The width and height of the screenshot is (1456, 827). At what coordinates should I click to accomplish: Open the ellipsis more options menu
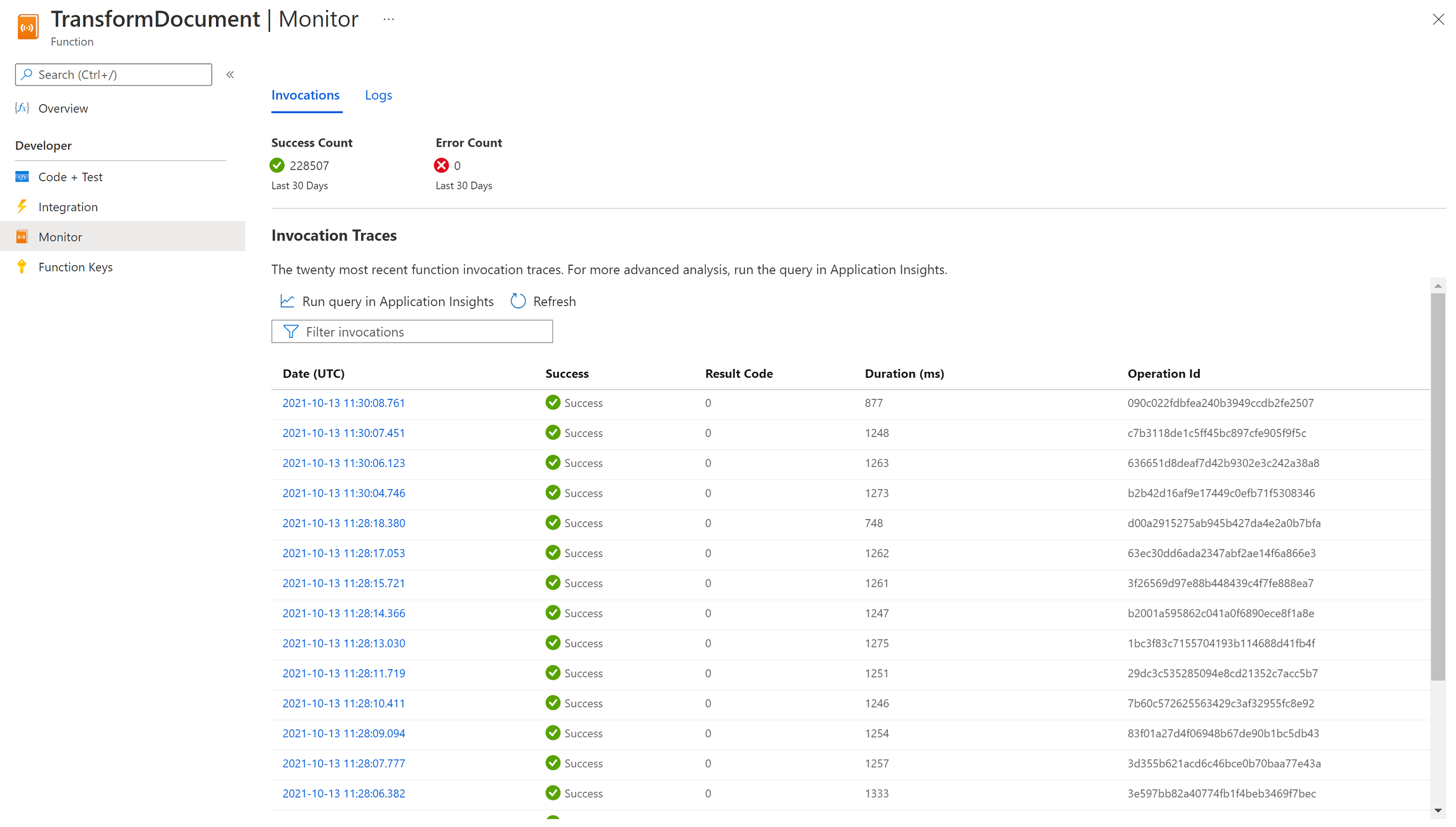[x=389, y=19]
